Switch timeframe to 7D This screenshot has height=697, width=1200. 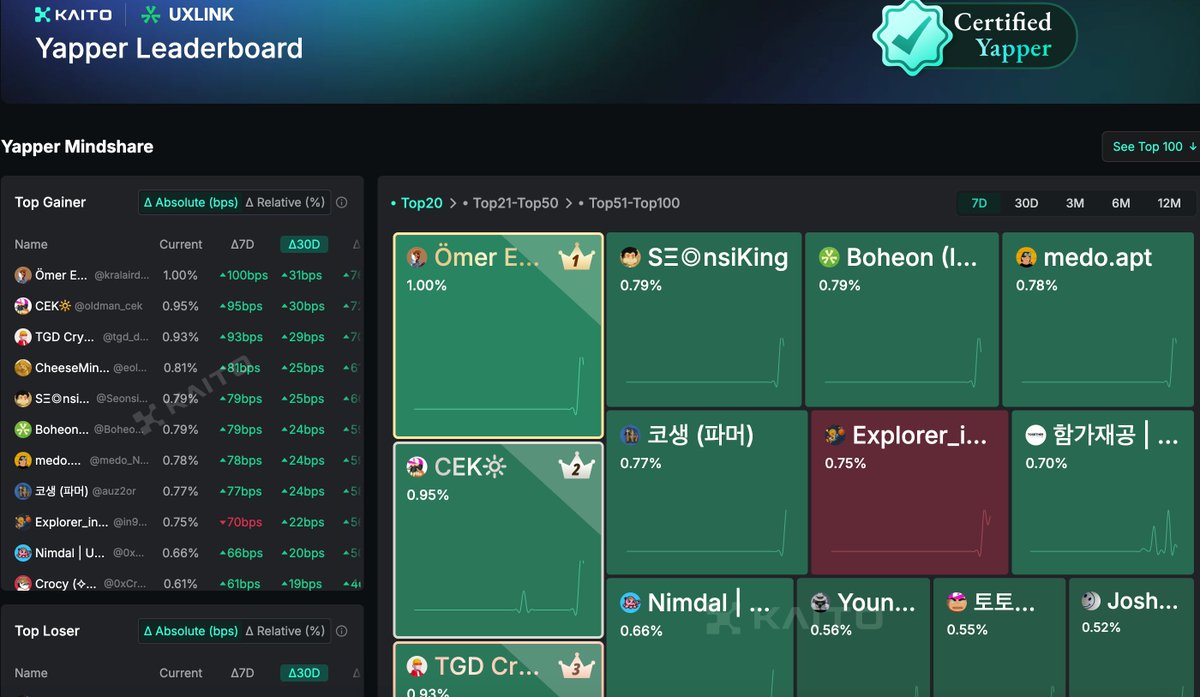(979, 203)
